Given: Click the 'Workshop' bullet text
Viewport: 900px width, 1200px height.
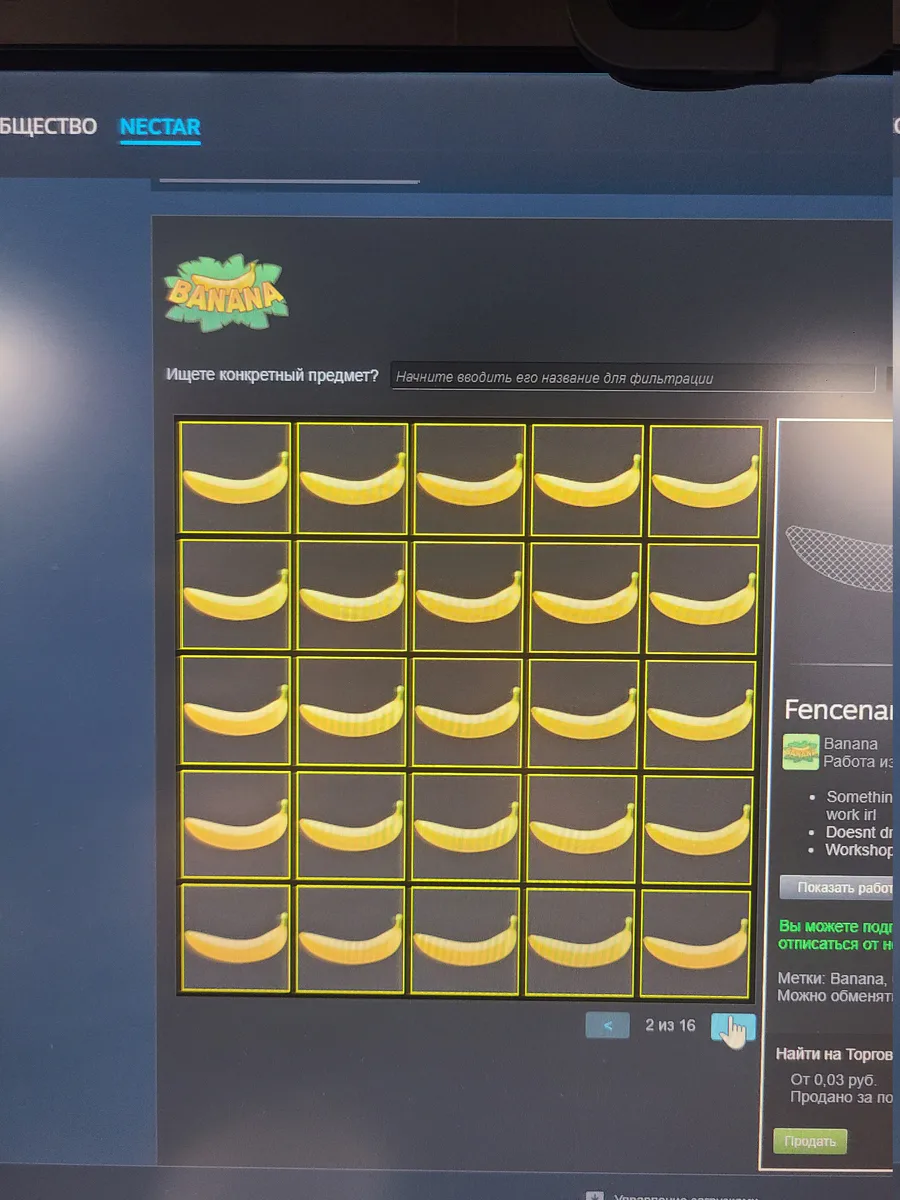Looking at the screenshot, I should click(x=859, y=850).
